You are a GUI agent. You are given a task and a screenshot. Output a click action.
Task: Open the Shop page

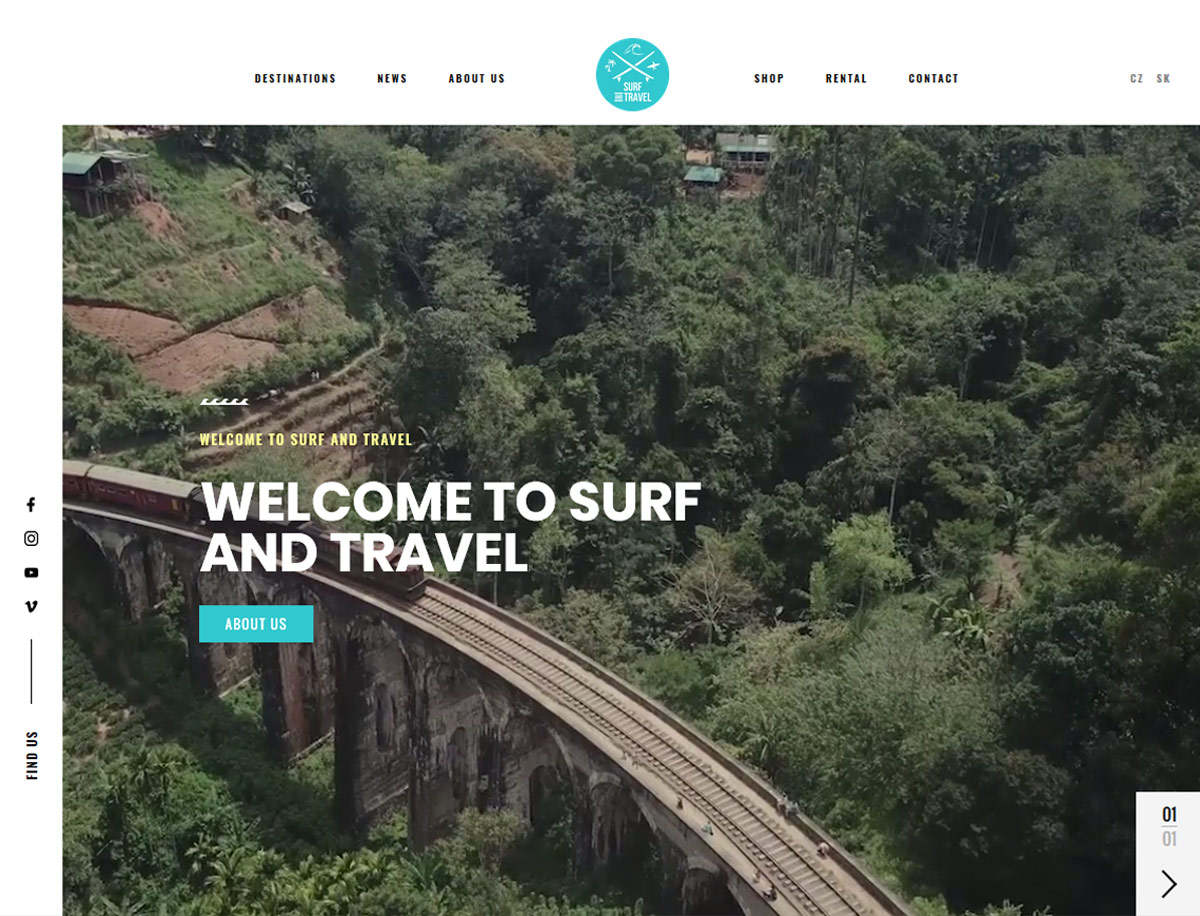point(769,78)
